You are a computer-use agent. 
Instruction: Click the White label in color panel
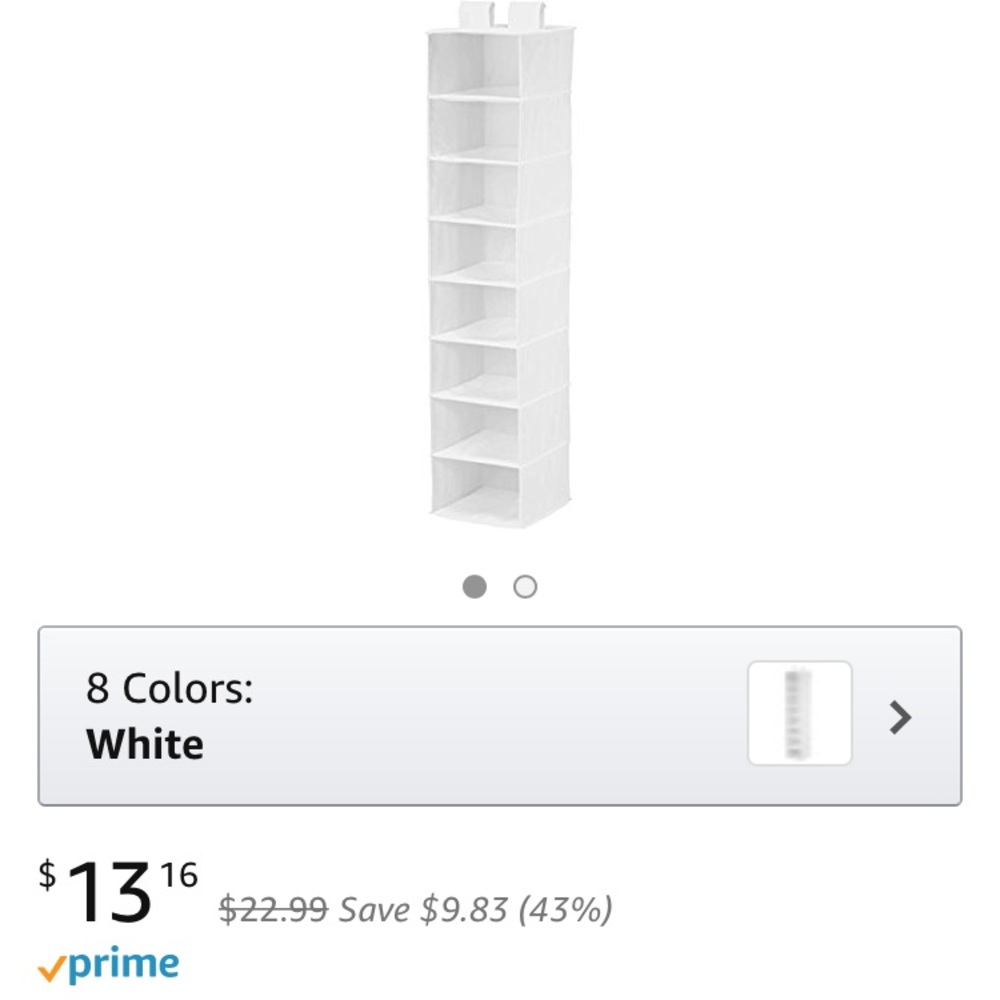pos(143,744)
